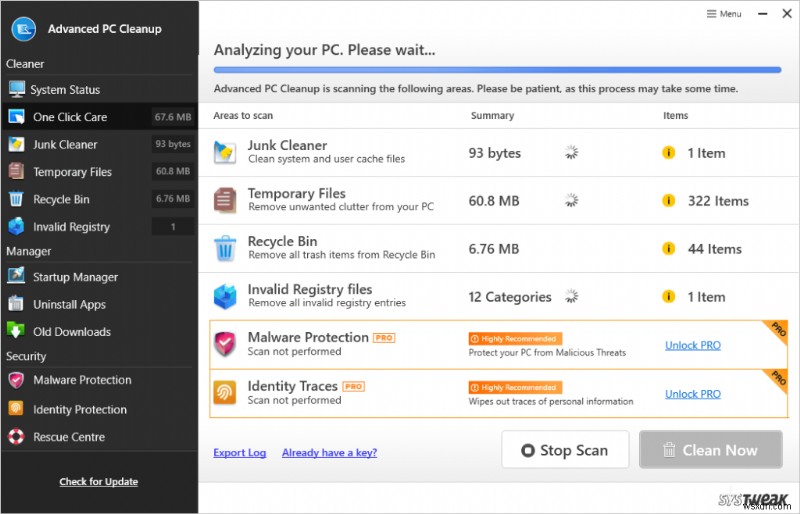Image resolution: width=800 pixels, height=514 pixels.
Task: Click the Temporary Files sidebar icon
Action: coord(16,172)
